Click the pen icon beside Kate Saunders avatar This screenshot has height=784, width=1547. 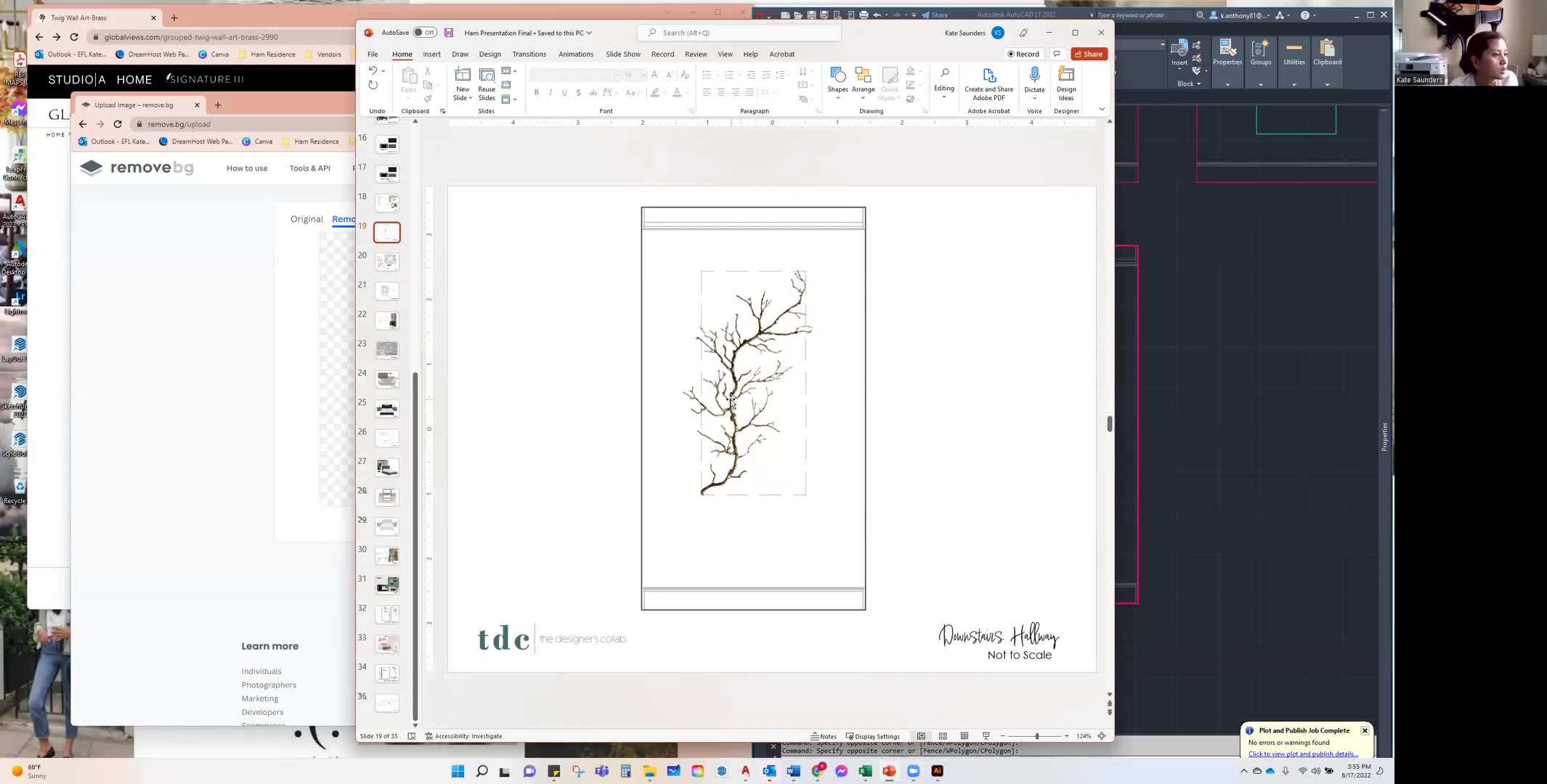(x=1023, y=33)
